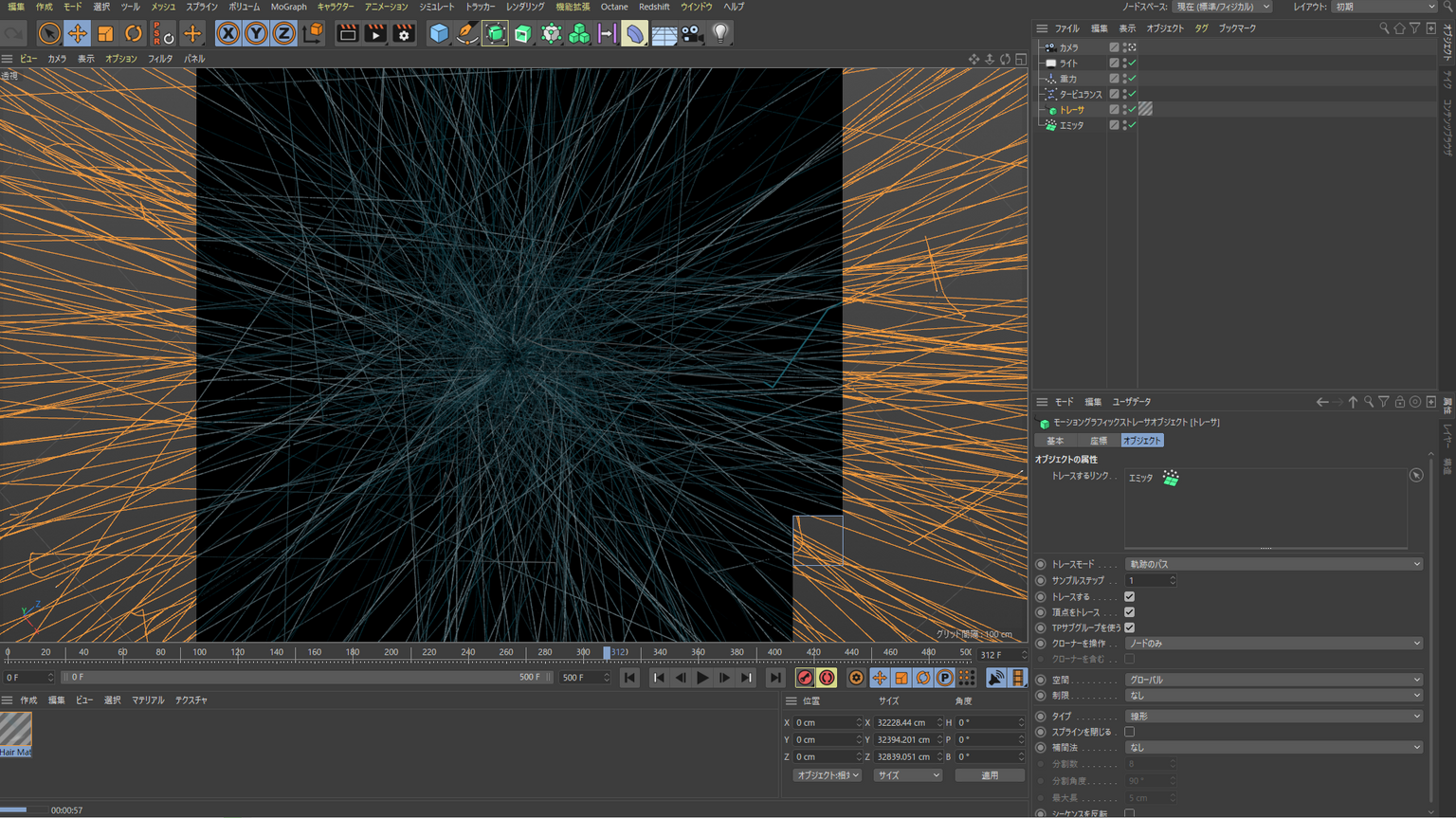Image resolution: width=1456 pixels, height=818 pixels.
Task: Click the Camera object icon in toolbar
Action: [692, 34]
